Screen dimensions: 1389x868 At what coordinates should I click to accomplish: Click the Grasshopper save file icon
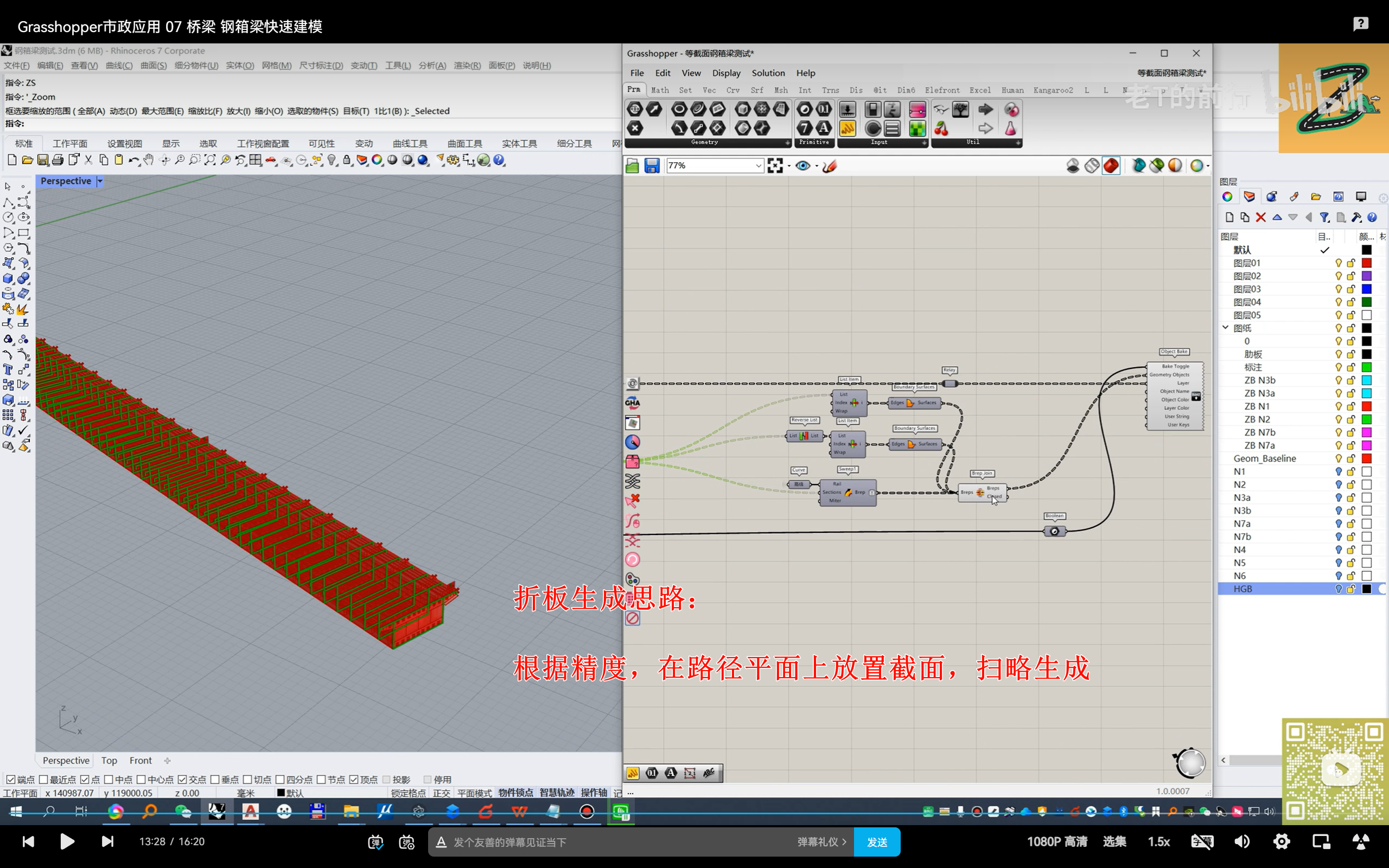click(x=652, y=166)
